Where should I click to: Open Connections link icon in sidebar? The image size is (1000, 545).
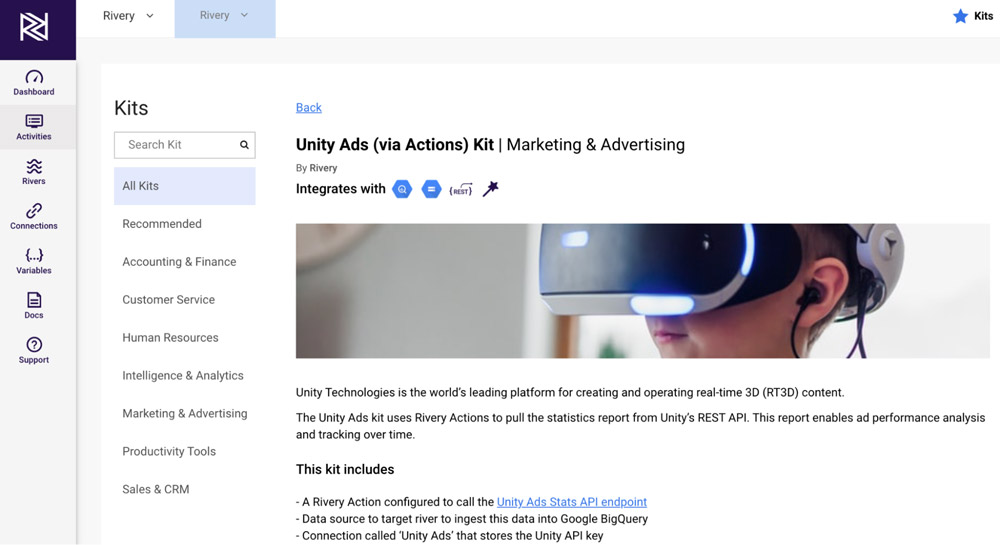click(34, 210)
